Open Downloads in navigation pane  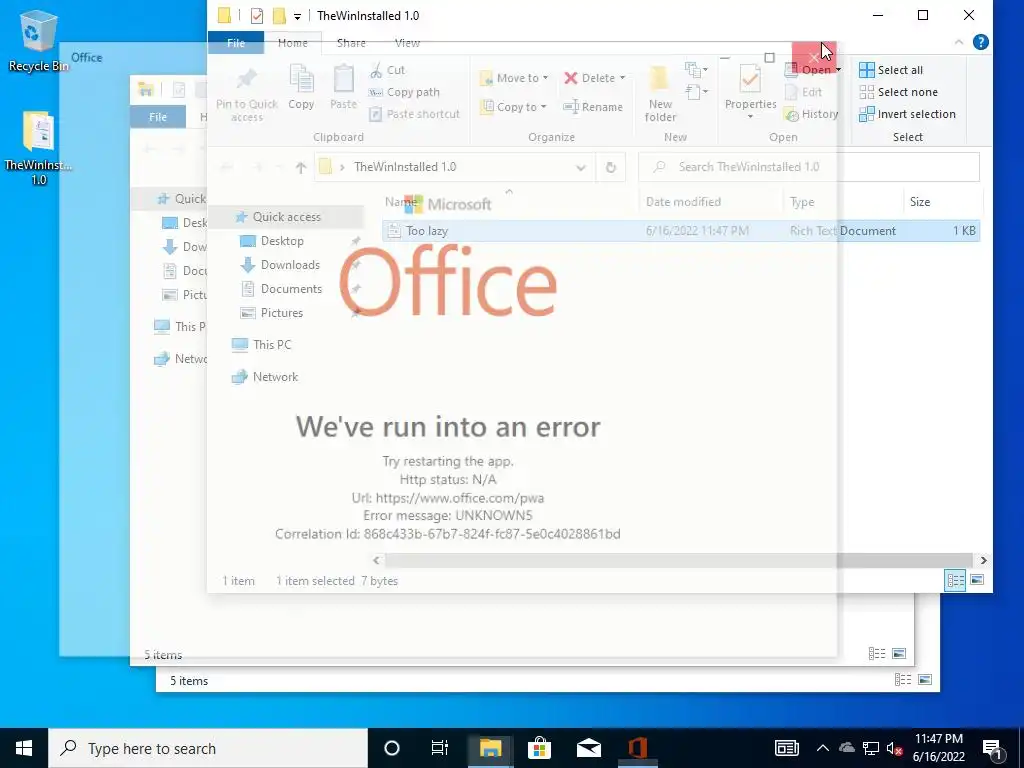pyautogui.click(x=290, y=265)
